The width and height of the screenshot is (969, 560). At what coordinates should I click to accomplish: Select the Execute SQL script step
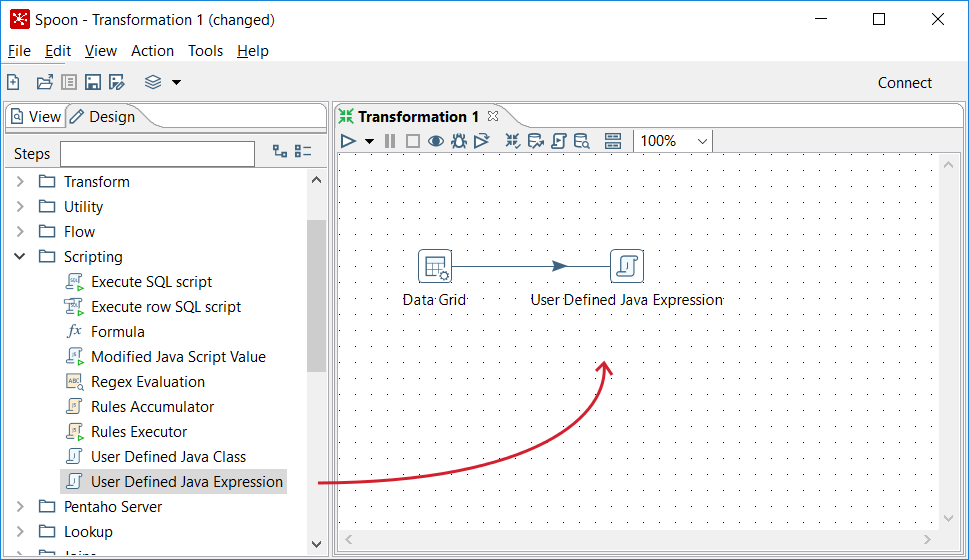coord(151,282)
